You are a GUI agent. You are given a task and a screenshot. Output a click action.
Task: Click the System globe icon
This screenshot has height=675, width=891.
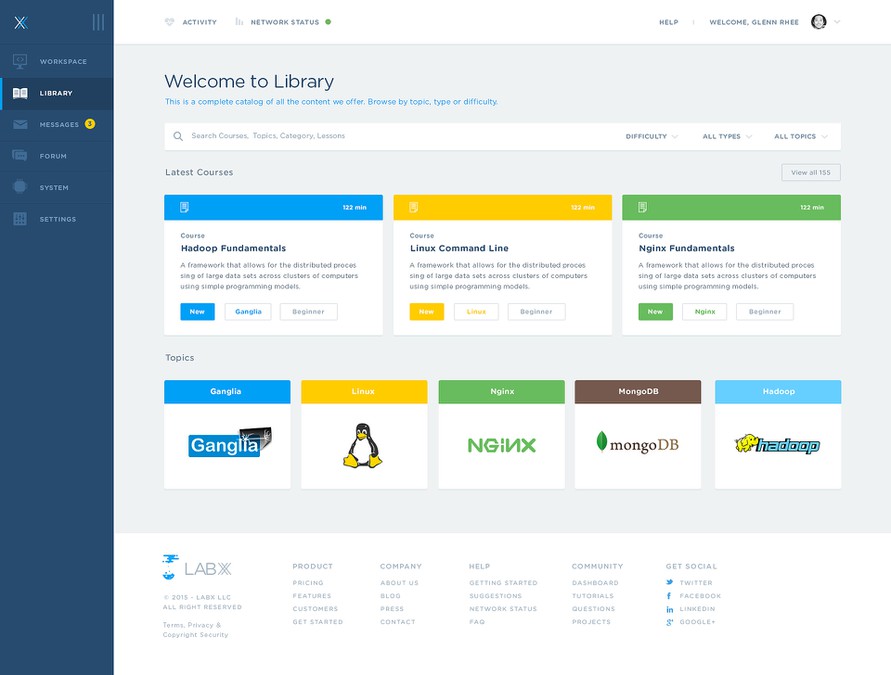point(20,187)
